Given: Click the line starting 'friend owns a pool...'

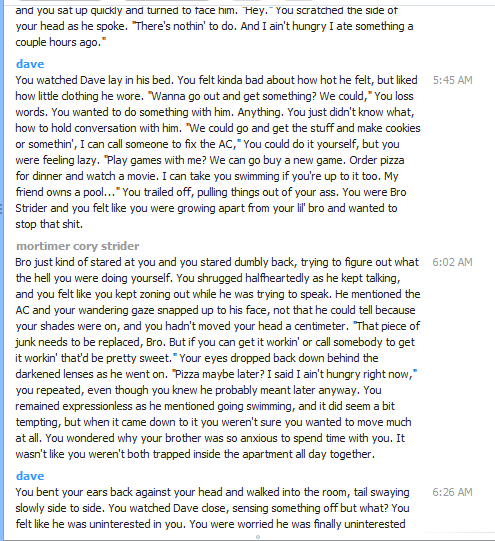Looking at the screenshot, I should [211, 192].
